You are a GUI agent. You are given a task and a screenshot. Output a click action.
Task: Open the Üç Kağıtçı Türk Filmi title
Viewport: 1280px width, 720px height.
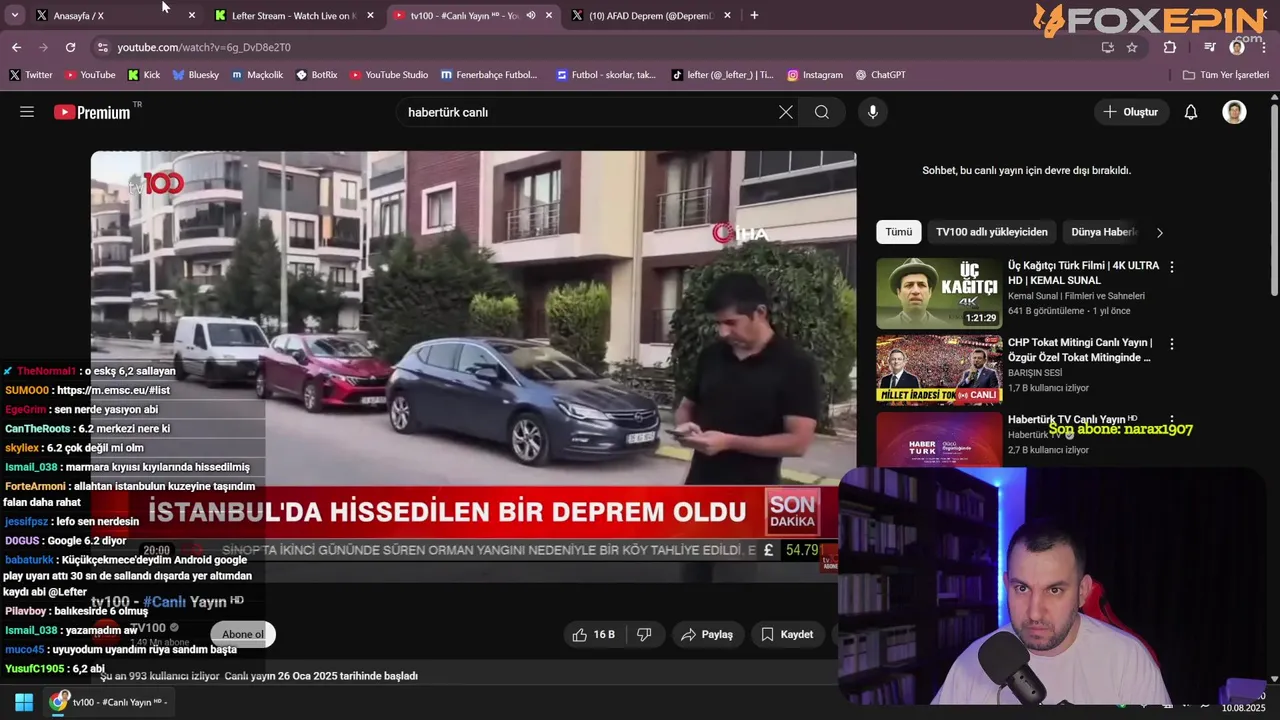click(1083, 273)
